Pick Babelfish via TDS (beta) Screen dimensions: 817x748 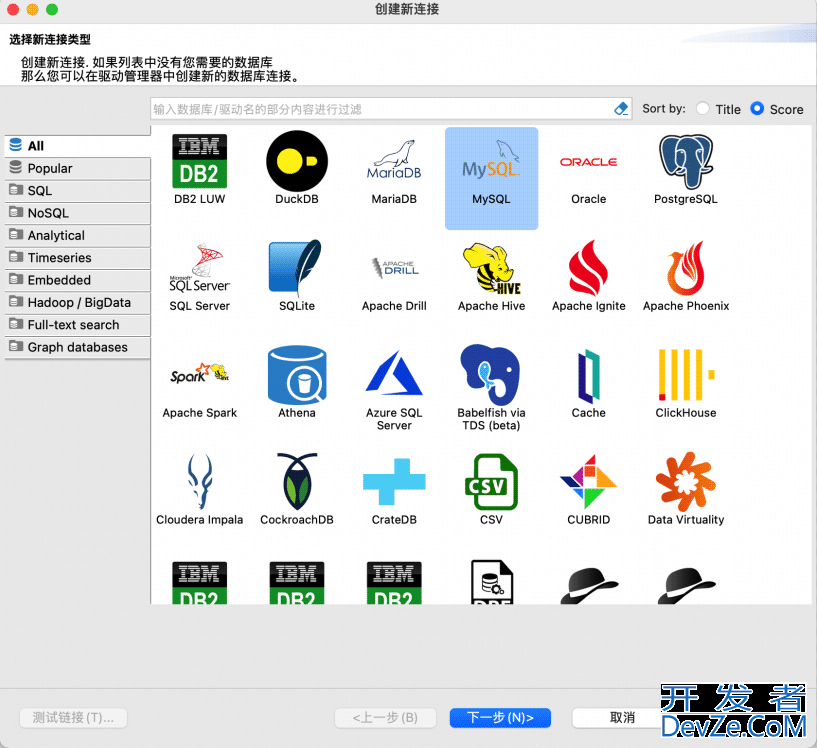pos(491,375)
